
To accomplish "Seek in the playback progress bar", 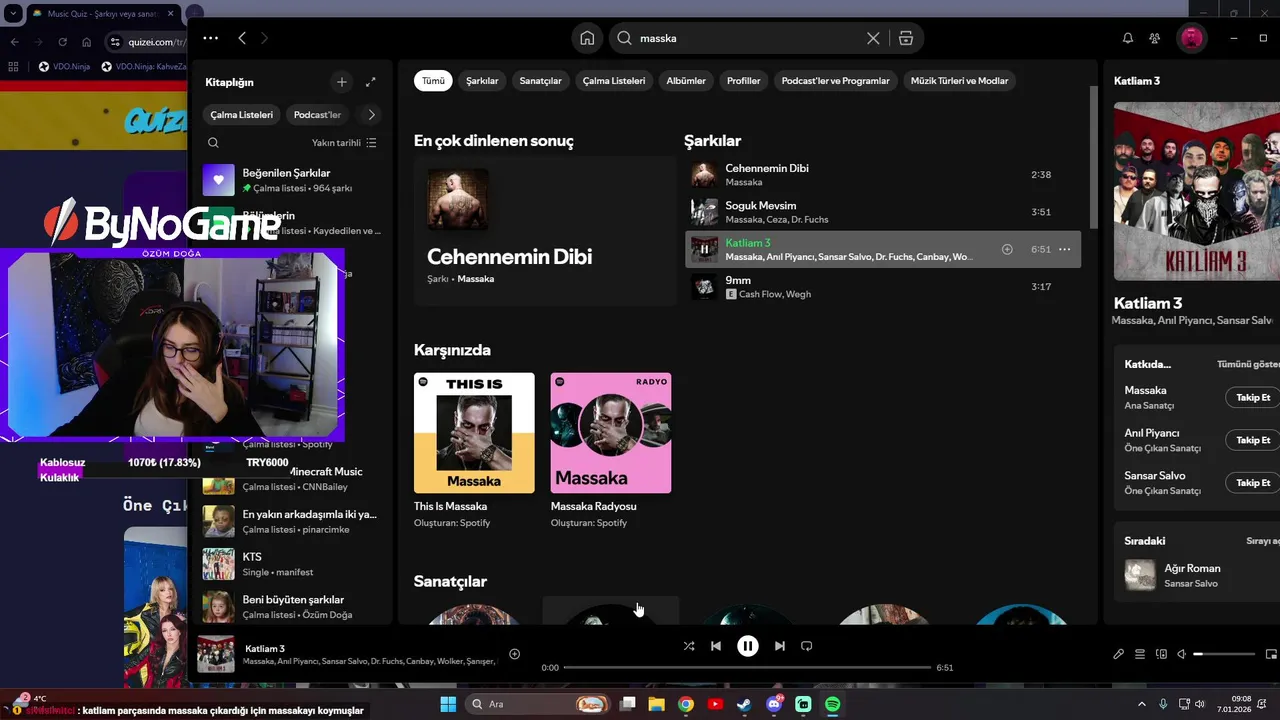I will pyautogui.click(x=747, y=667).
